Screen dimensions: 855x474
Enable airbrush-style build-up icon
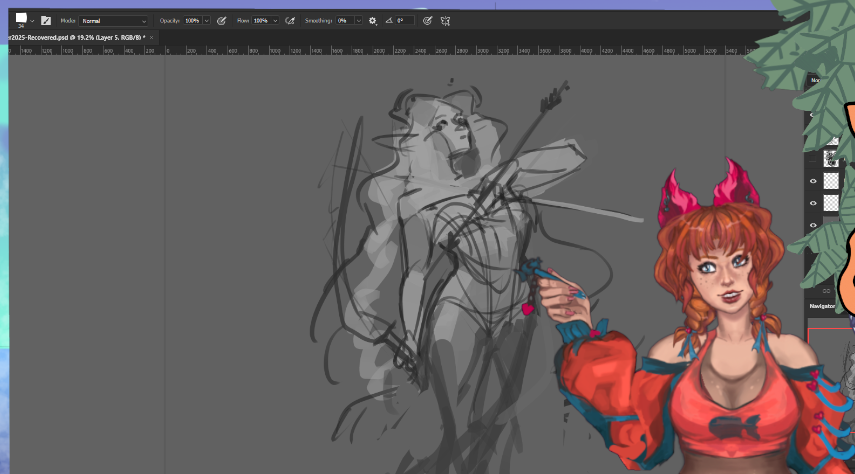[x=290, y=21]
